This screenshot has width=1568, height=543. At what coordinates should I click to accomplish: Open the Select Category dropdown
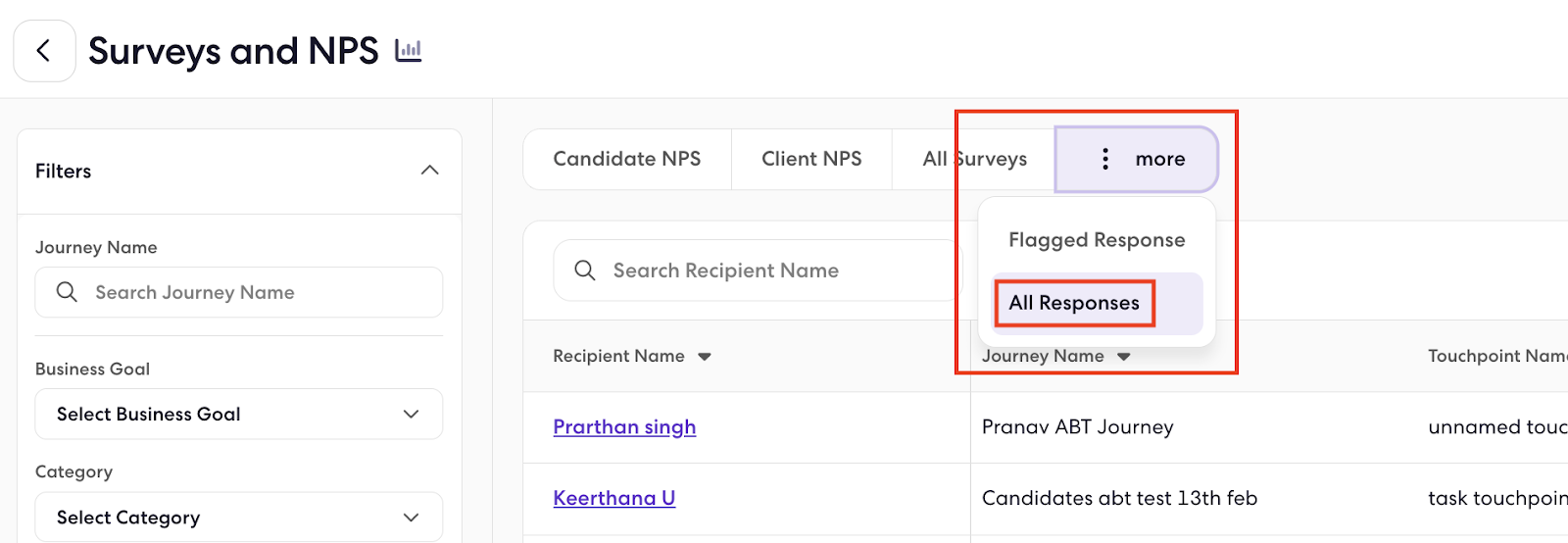(x=239, y=517)
